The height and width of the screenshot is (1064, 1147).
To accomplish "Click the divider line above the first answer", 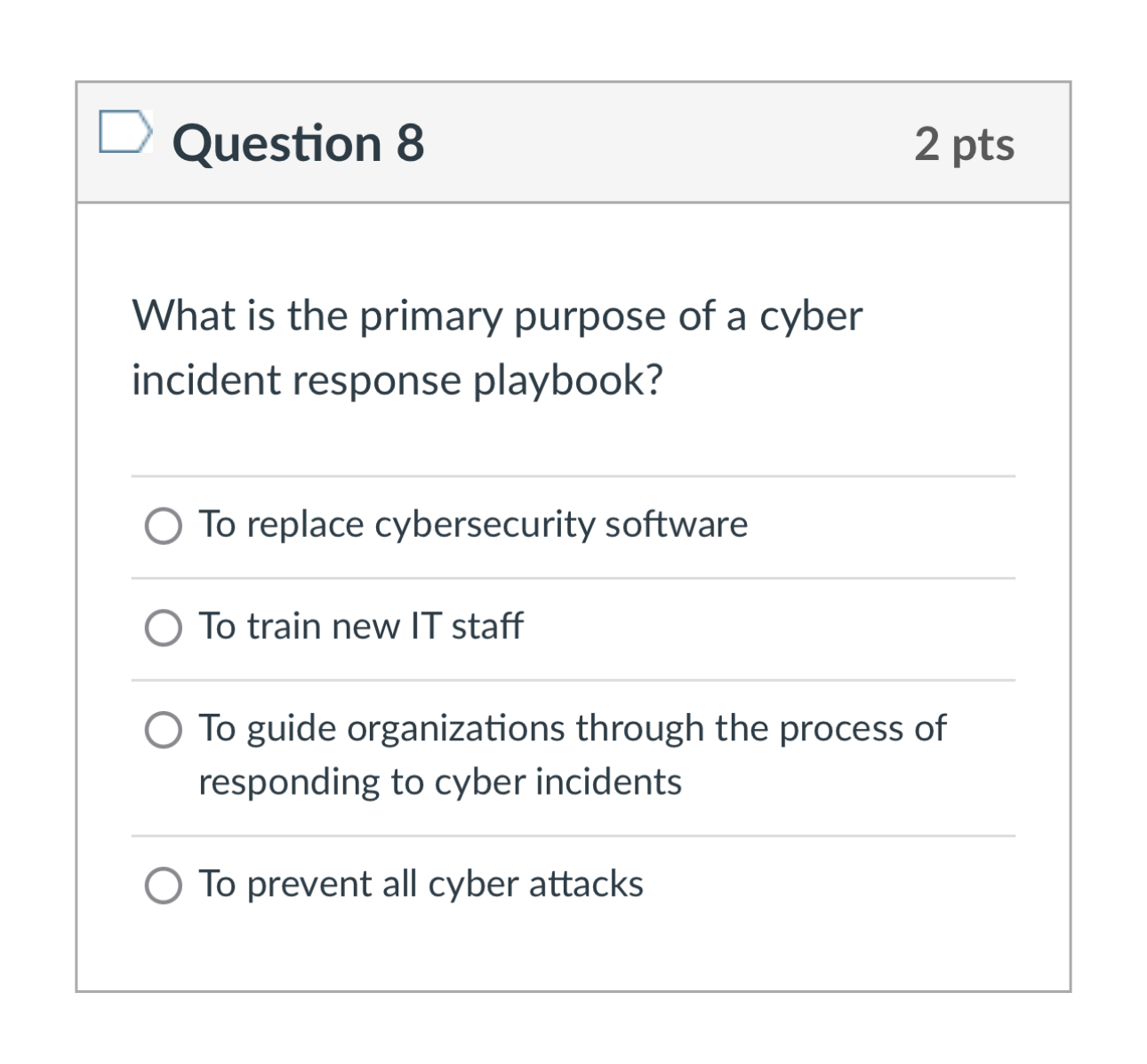I will [x=573, y=476].
